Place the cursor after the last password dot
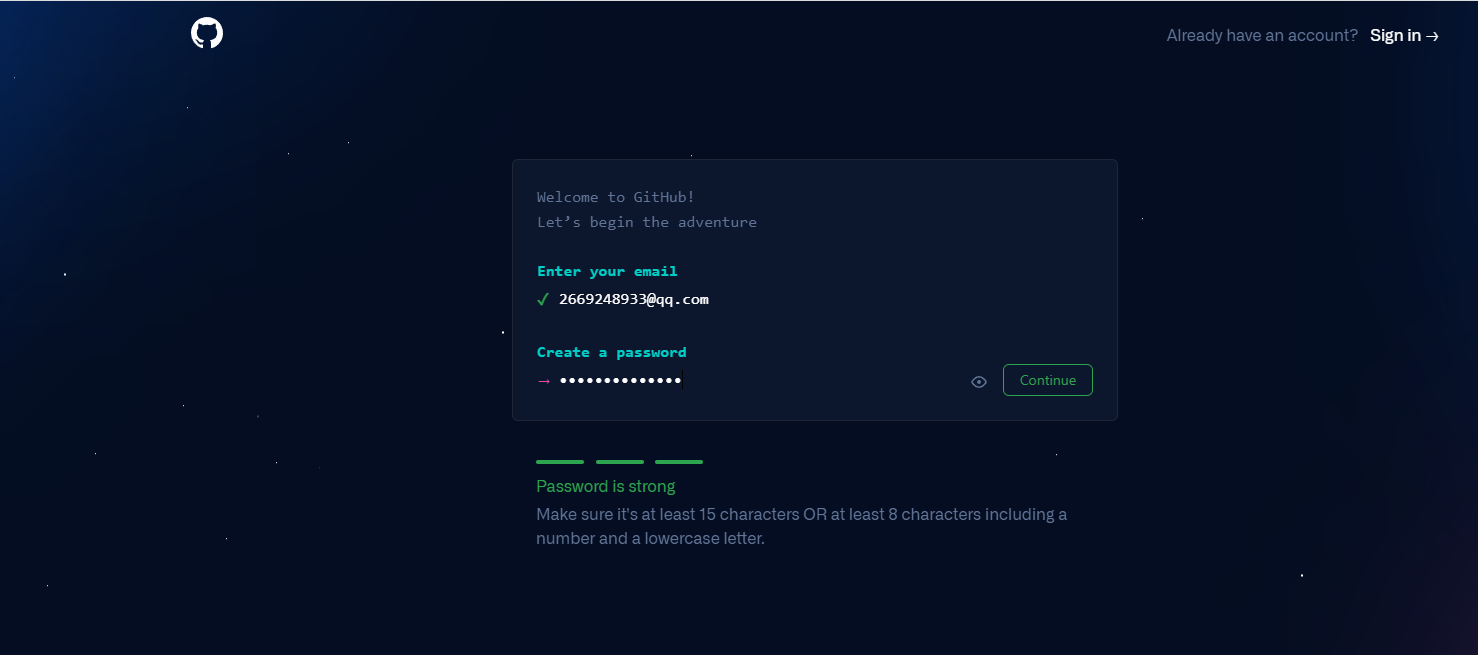The image size is (1478, 655). click(x=682, y=380)
